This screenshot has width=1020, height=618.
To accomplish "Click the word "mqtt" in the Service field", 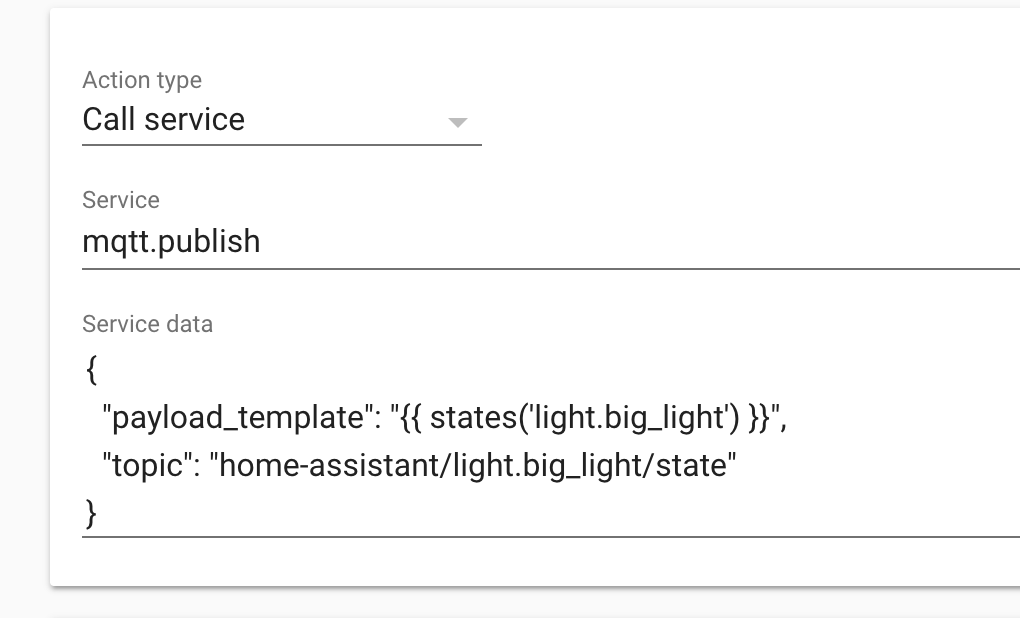I will pyautogui.click(x=114, y=242).
